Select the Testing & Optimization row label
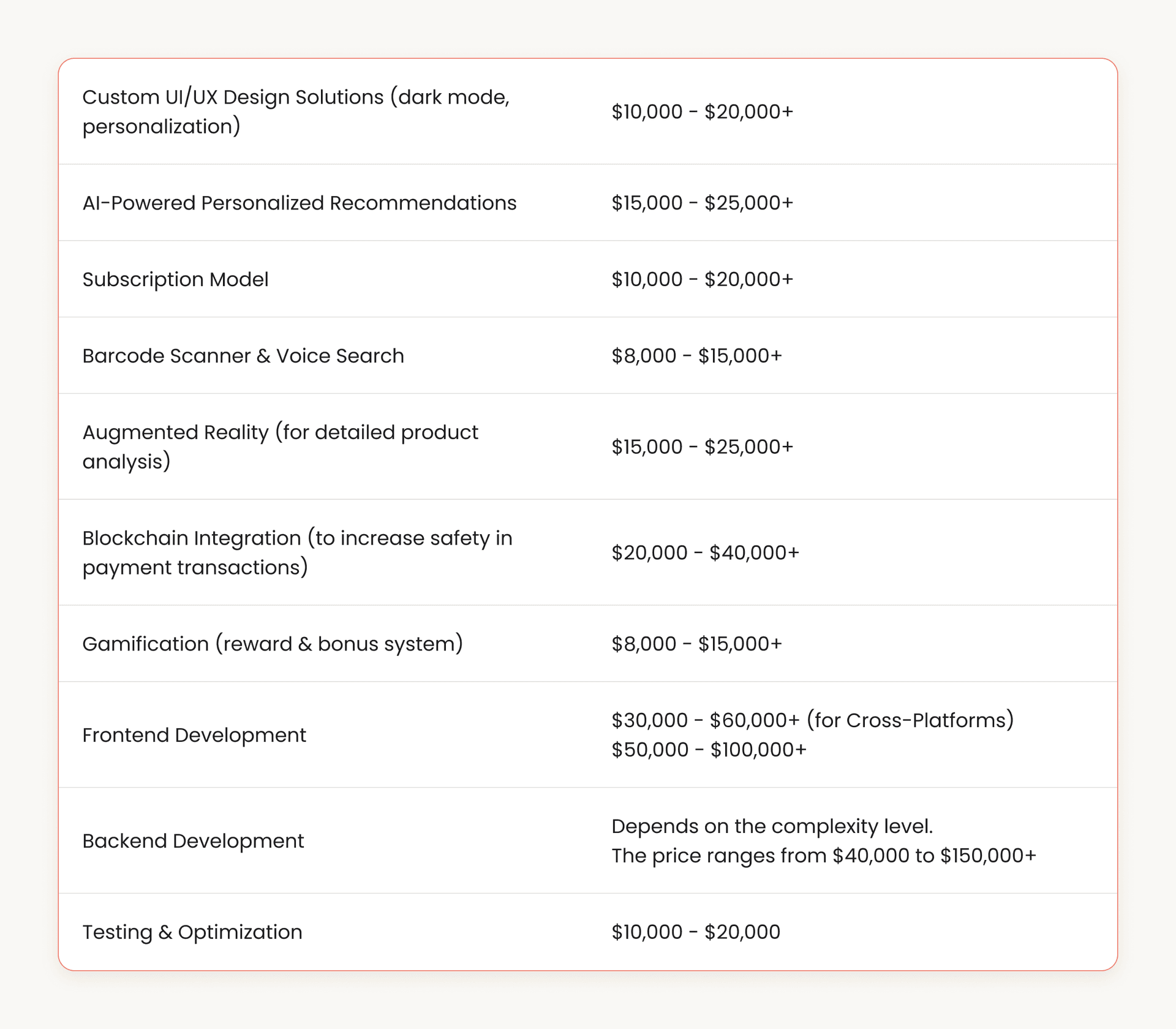Screen dimensions: 1176x1029 click(x=192, y=932)
